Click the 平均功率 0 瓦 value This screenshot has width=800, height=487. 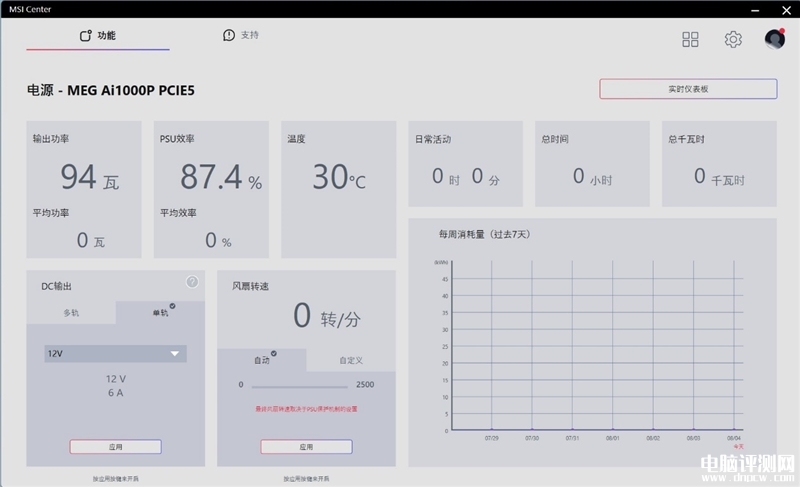(x=91, y=240)
